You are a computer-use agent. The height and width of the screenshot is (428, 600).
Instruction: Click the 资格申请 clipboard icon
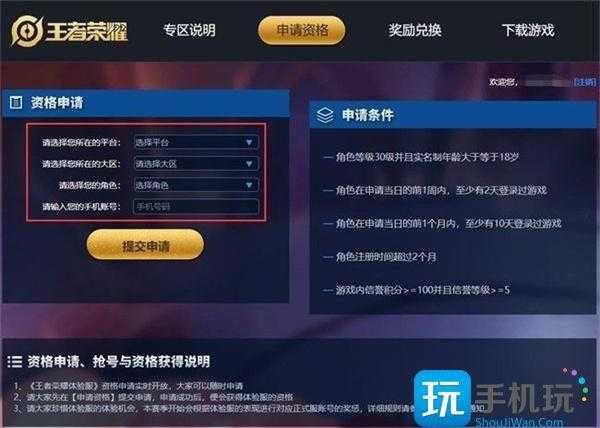point(16,103)
